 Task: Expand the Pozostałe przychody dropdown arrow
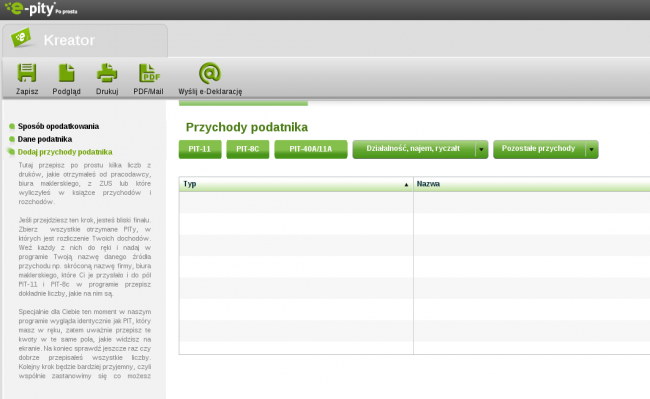592,150
